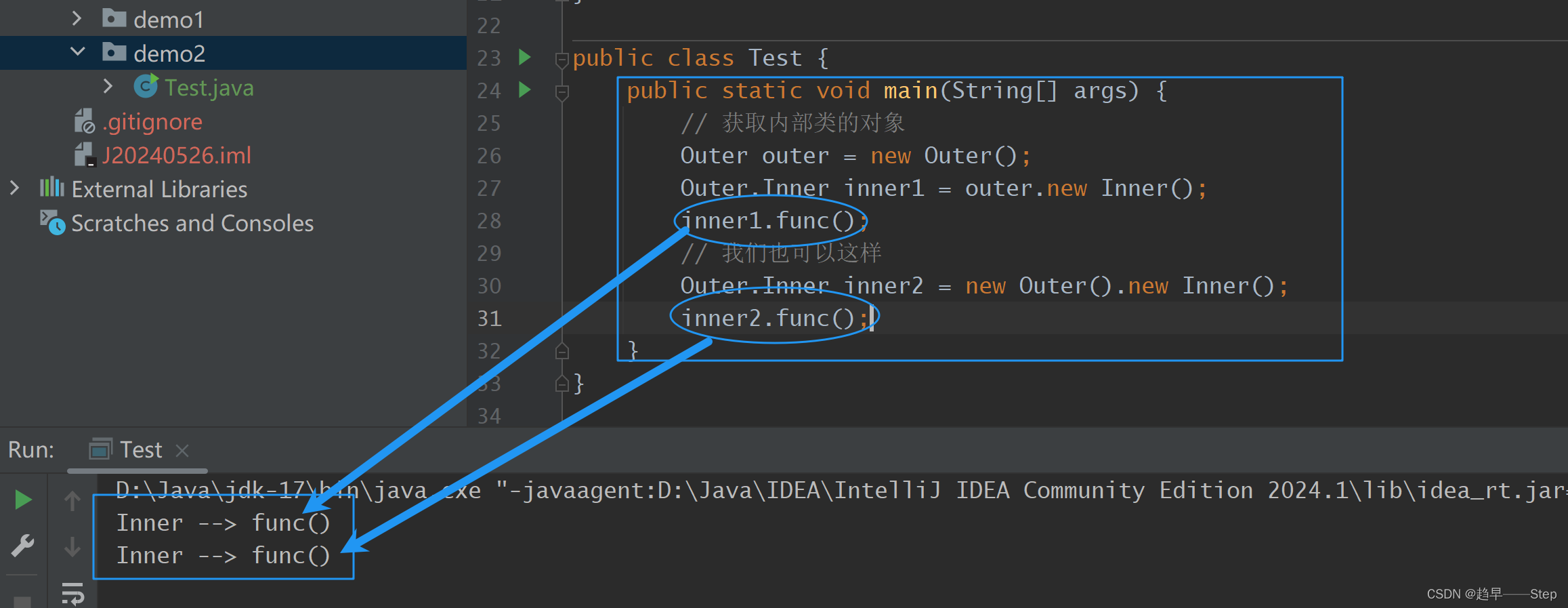The width and height of the screenshot is (1568, 608).
Task: Select the demo2 folder
Action: coord(169,53)
